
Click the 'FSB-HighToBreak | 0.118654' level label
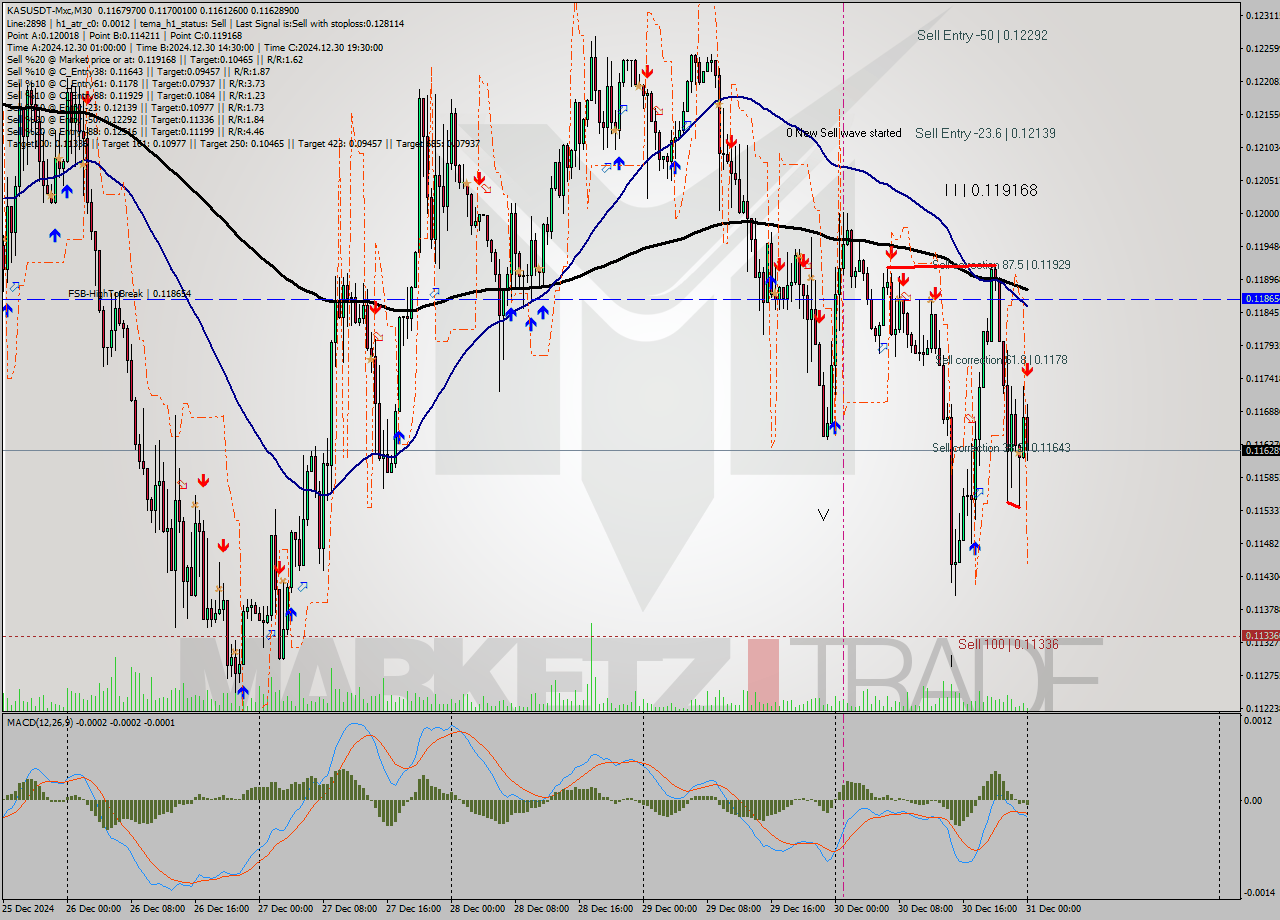pos(129,294)
